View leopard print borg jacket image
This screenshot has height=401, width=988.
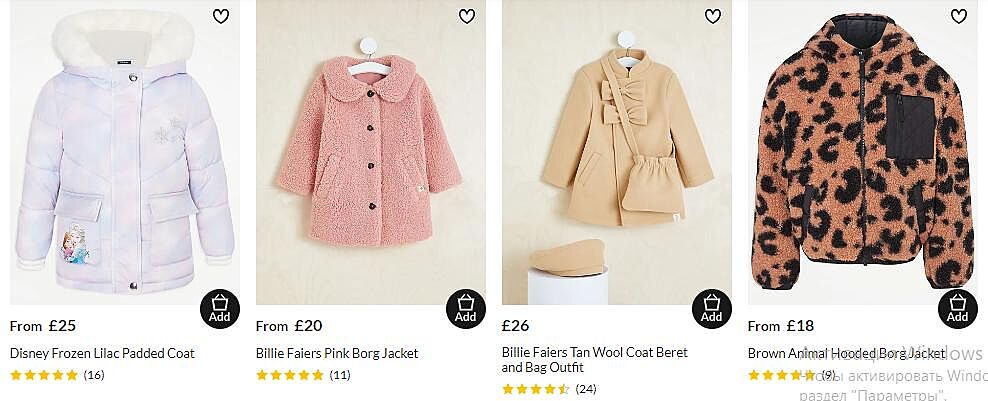862,160
